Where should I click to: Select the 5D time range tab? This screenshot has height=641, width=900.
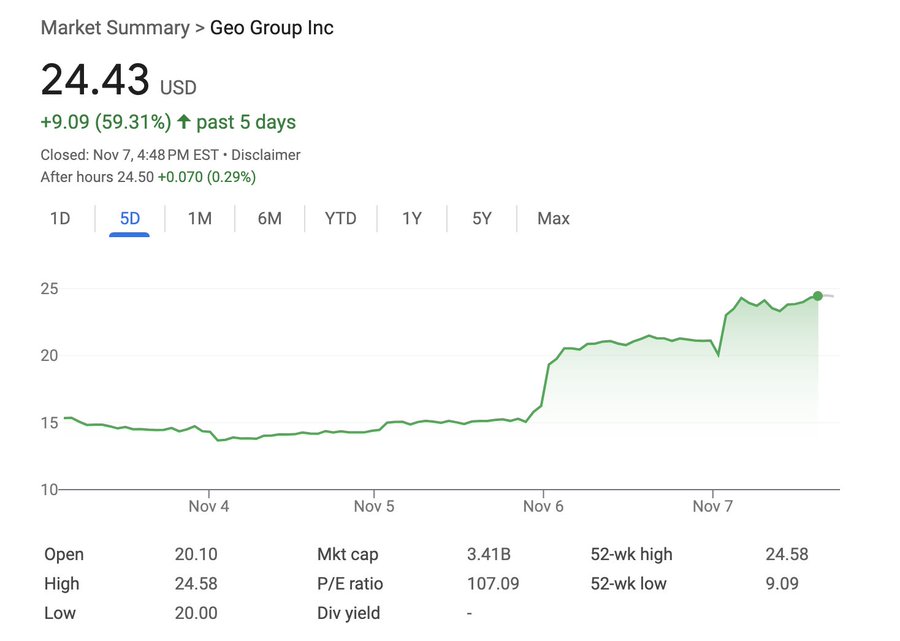pyautogui.click(x=130, y=219)
